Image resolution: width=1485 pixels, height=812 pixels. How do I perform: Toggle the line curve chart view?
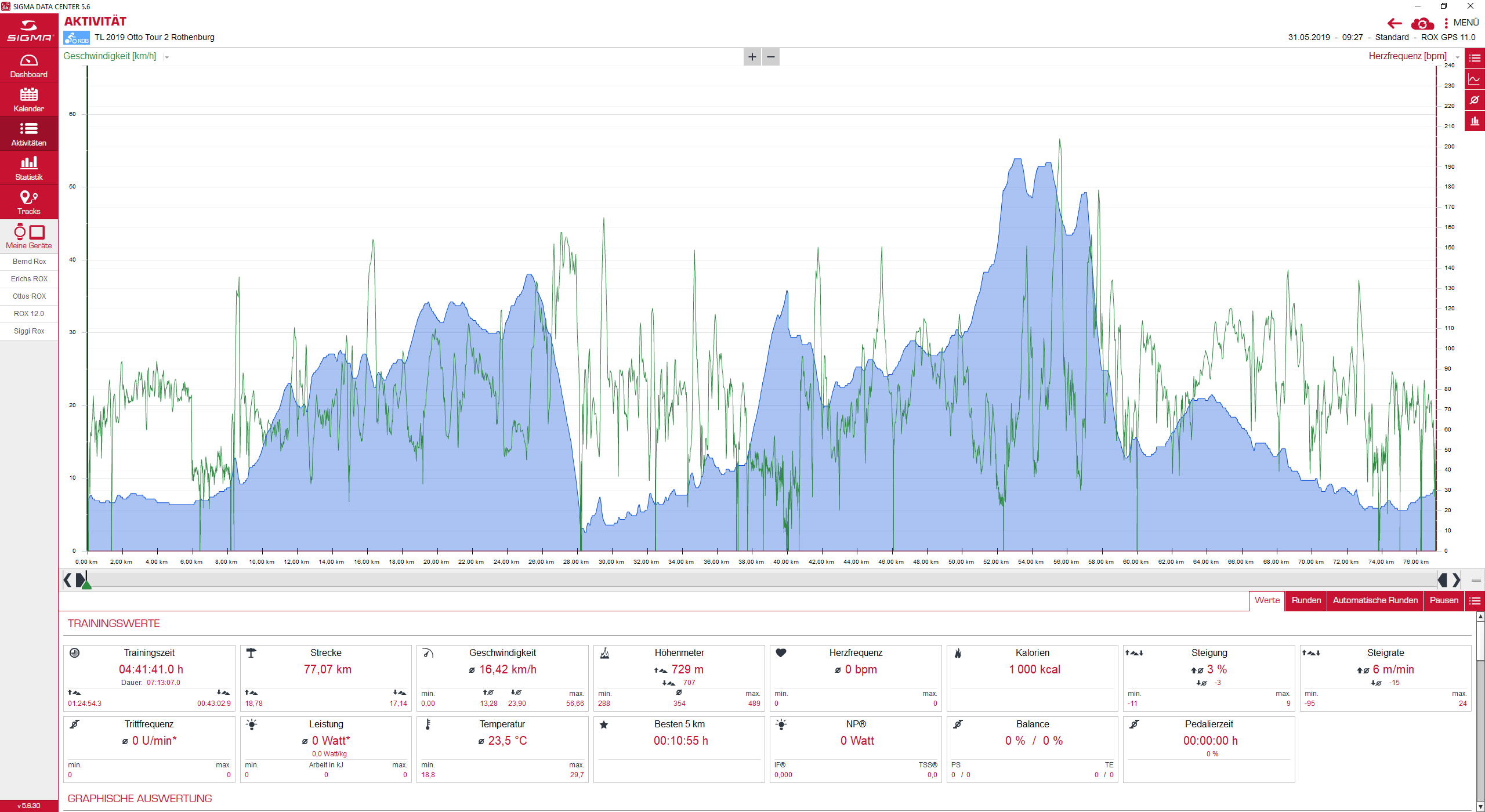pos(1475,79)
